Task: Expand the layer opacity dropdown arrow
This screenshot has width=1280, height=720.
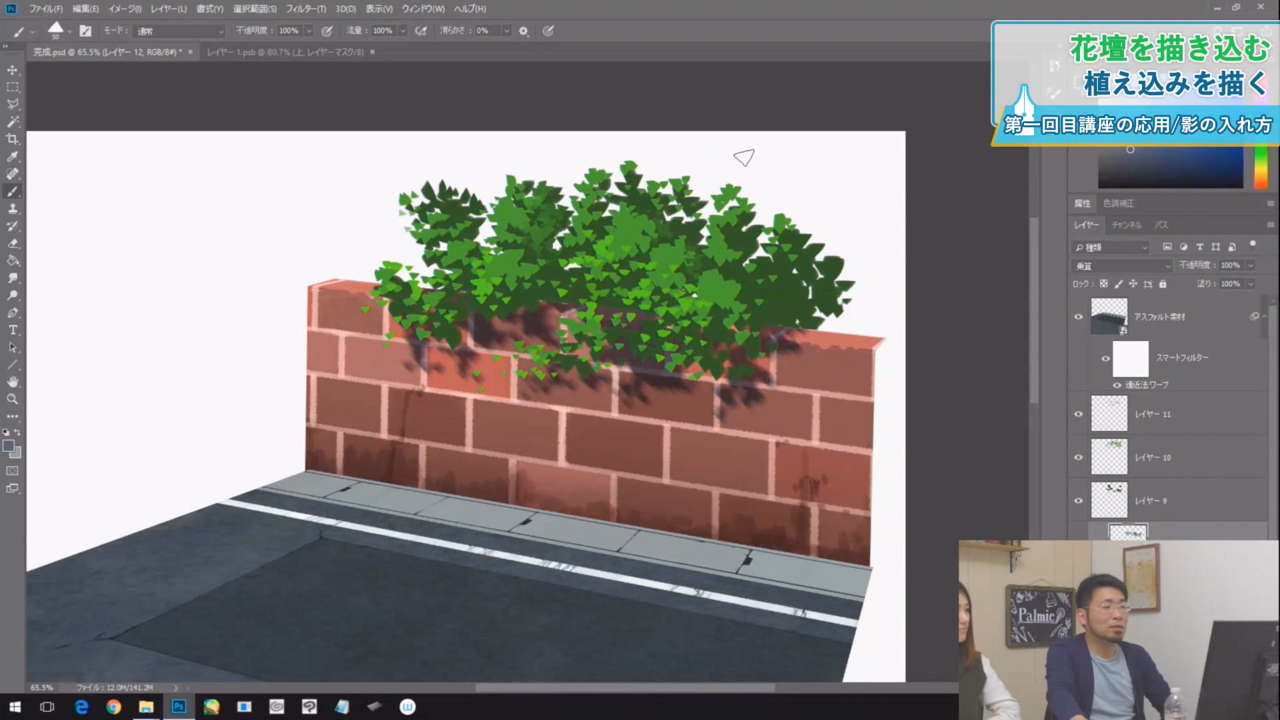Action: click(1250, 266)
